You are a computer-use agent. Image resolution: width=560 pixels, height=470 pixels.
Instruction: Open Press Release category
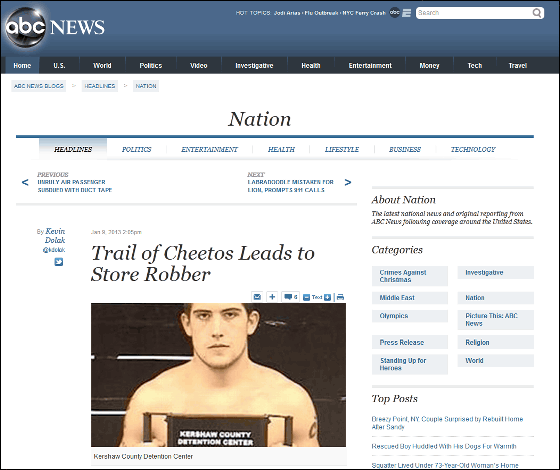tap(410, 342)
